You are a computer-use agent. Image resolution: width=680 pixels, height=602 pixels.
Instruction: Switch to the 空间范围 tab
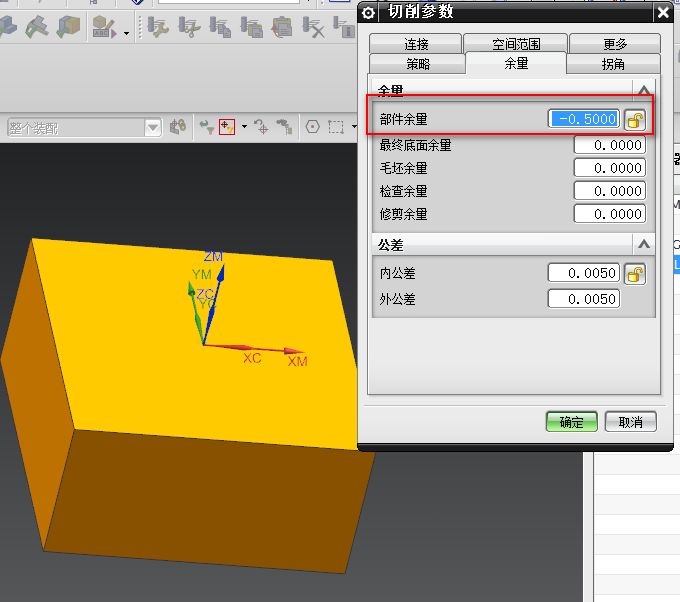pos(515,44)
